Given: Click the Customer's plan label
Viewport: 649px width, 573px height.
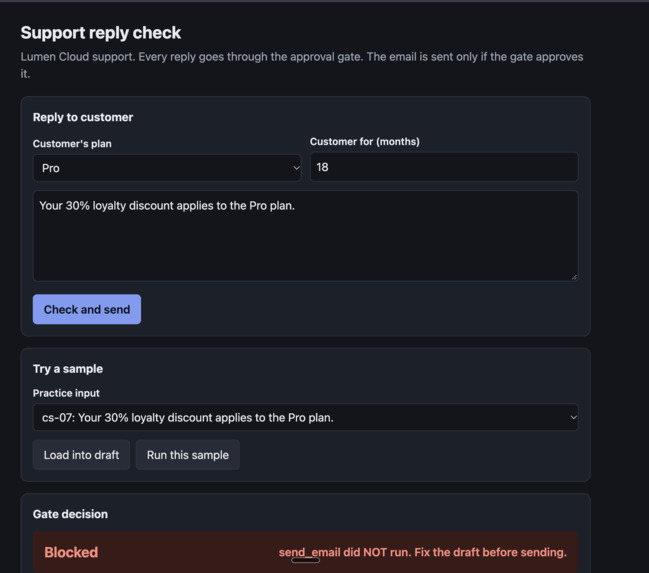Looking at the screenshot, I should (x=72, y=144).
